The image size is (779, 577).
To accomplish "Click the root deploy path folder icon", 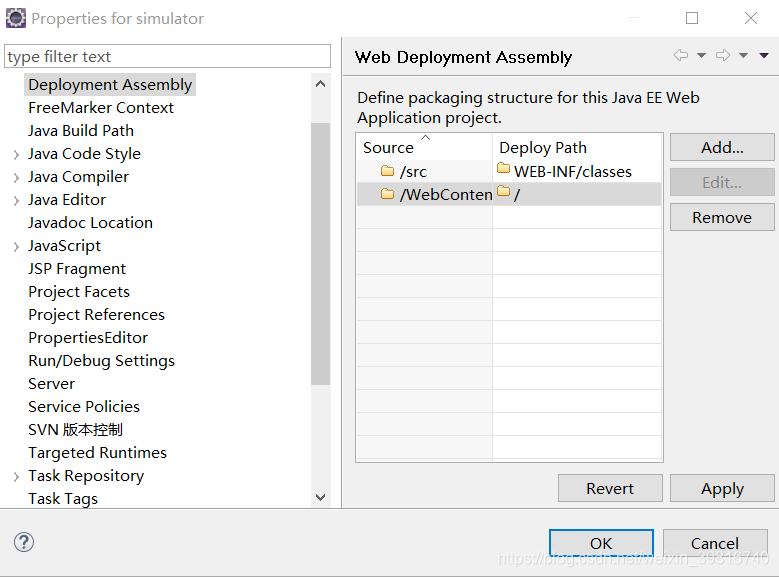I will pos(503,191).
